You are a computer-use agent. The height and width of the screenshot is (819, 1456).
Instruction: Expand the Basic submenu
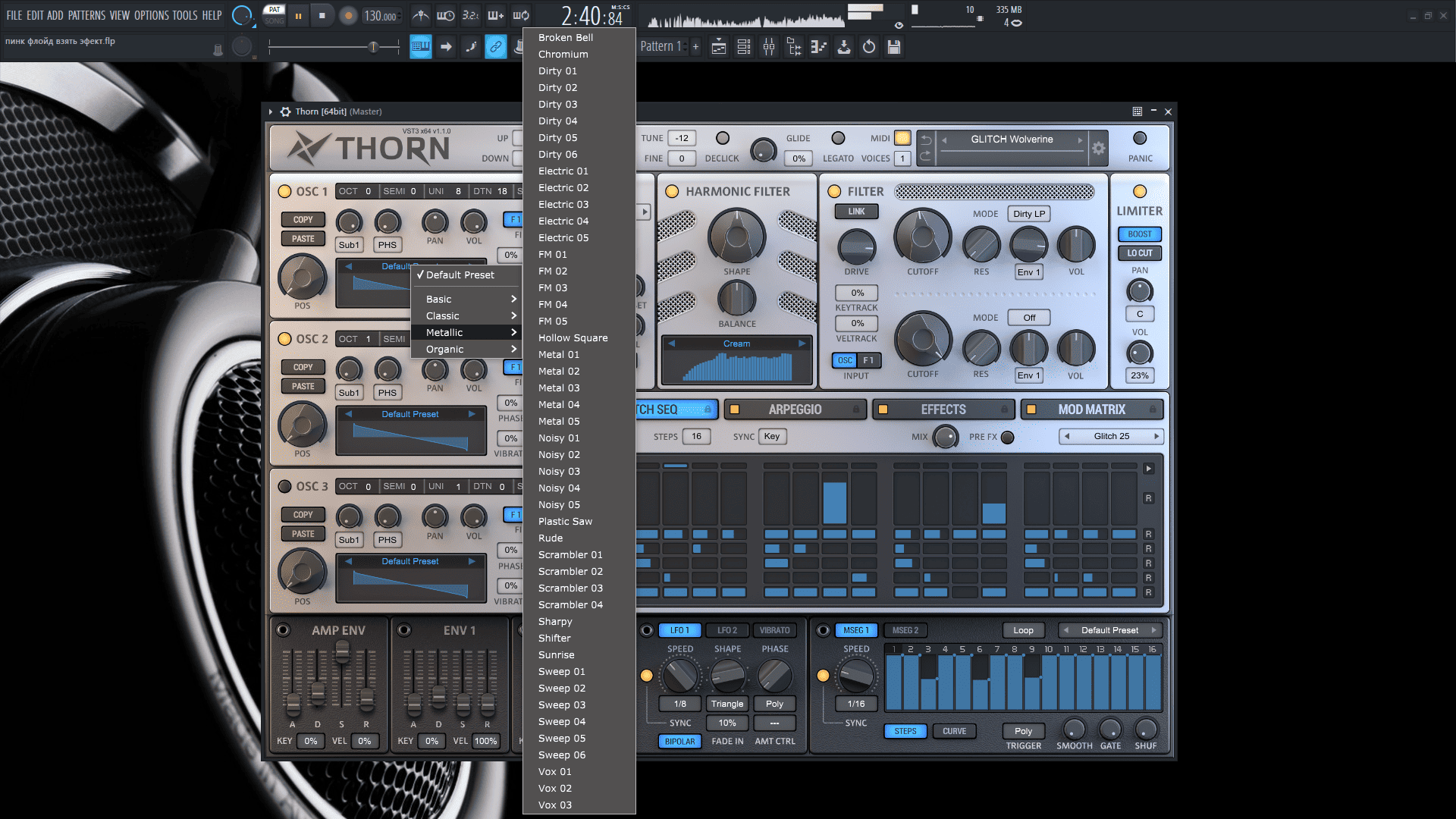point(466,300)
